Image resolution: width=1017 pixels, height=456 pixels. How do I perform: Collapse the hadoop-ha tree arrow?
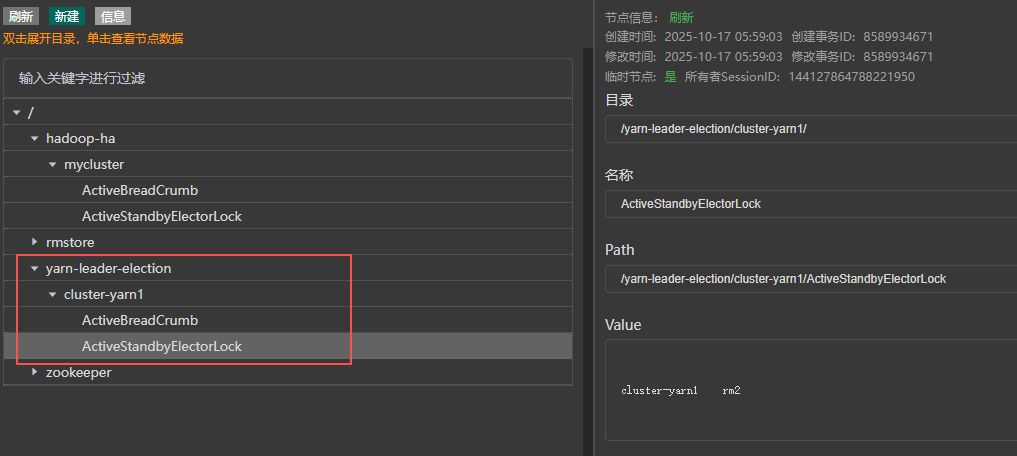(x=35, y=139)
